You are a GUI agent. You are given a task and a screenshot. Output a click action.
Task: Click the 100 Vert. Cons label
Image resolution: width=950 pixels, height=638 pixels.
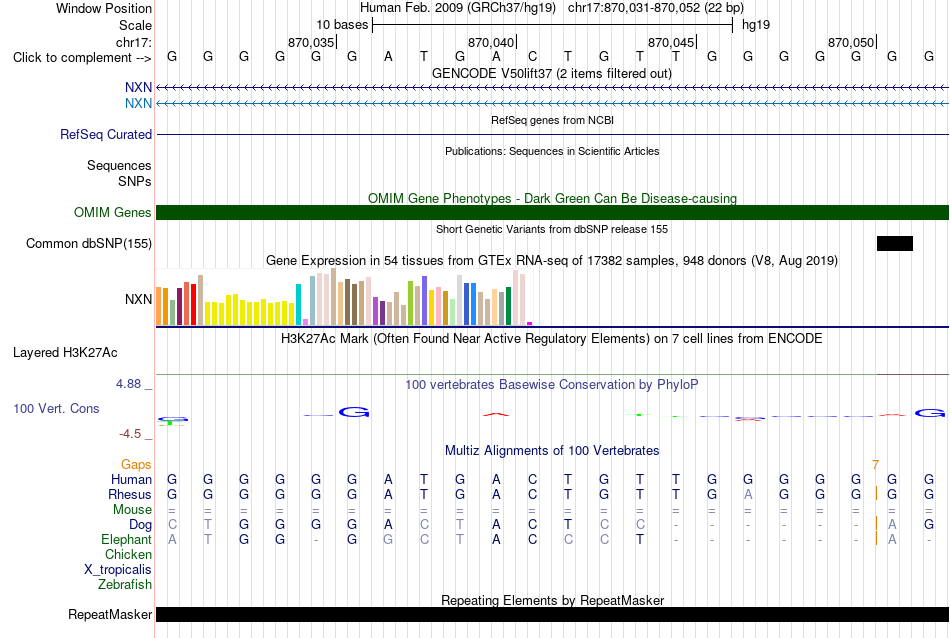[x=56, y=409]
